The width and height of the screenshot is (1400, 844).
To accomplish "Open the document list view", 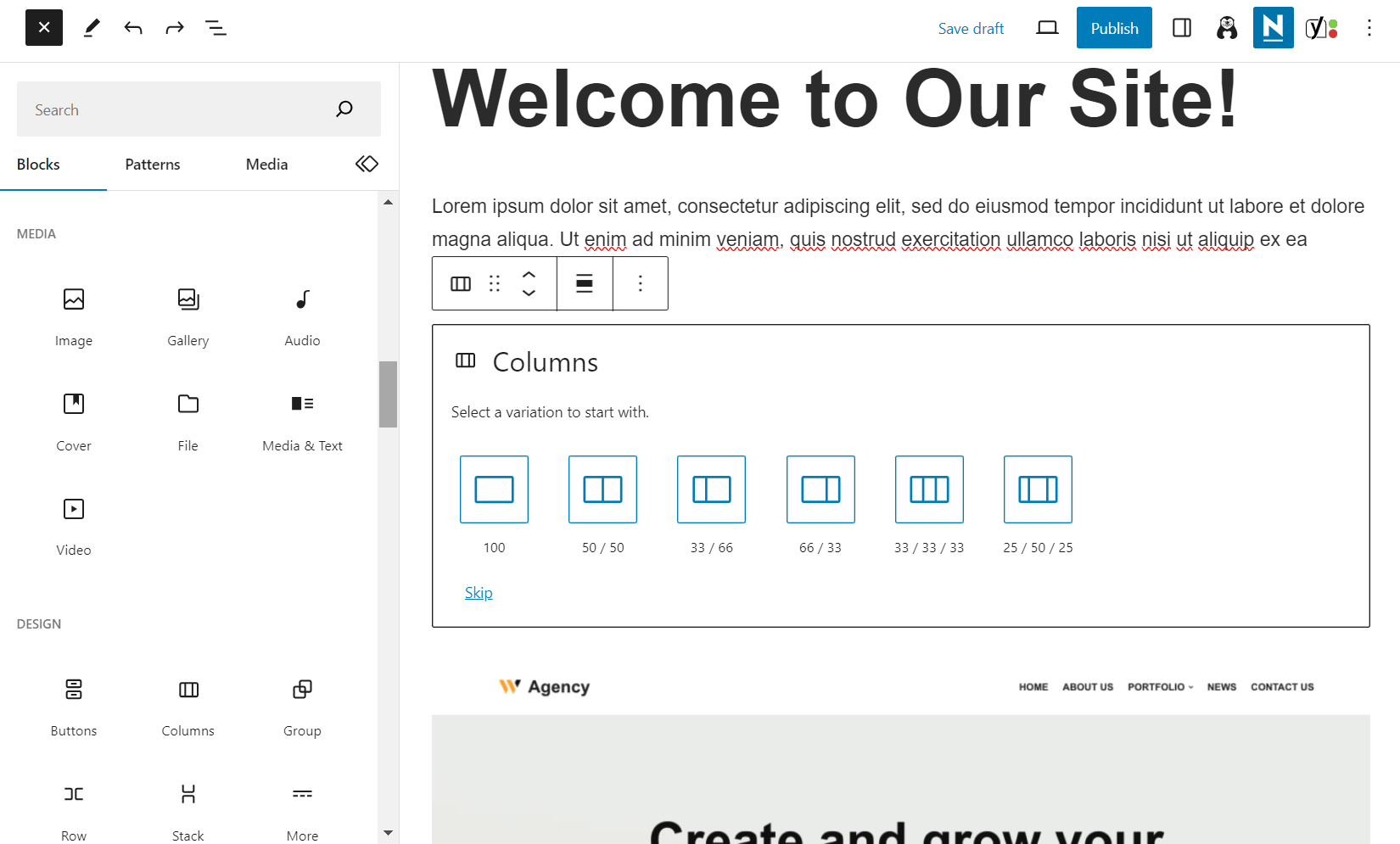I will point(216,27).
